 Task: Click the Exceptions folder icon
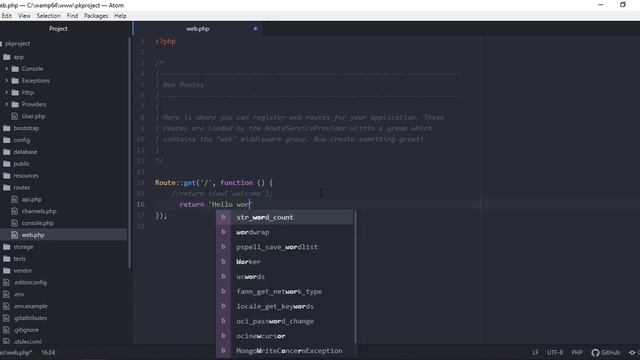click(15, 80)
